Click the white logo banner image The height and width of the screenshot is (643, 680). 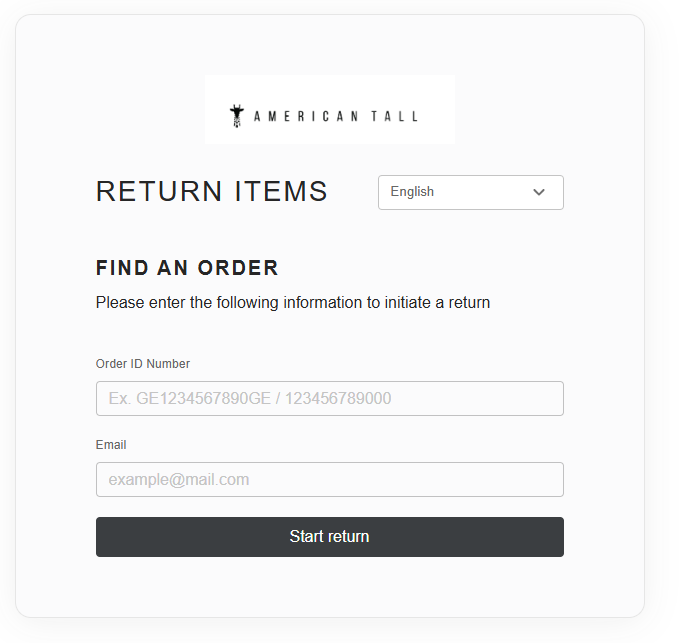click(330, 109)
